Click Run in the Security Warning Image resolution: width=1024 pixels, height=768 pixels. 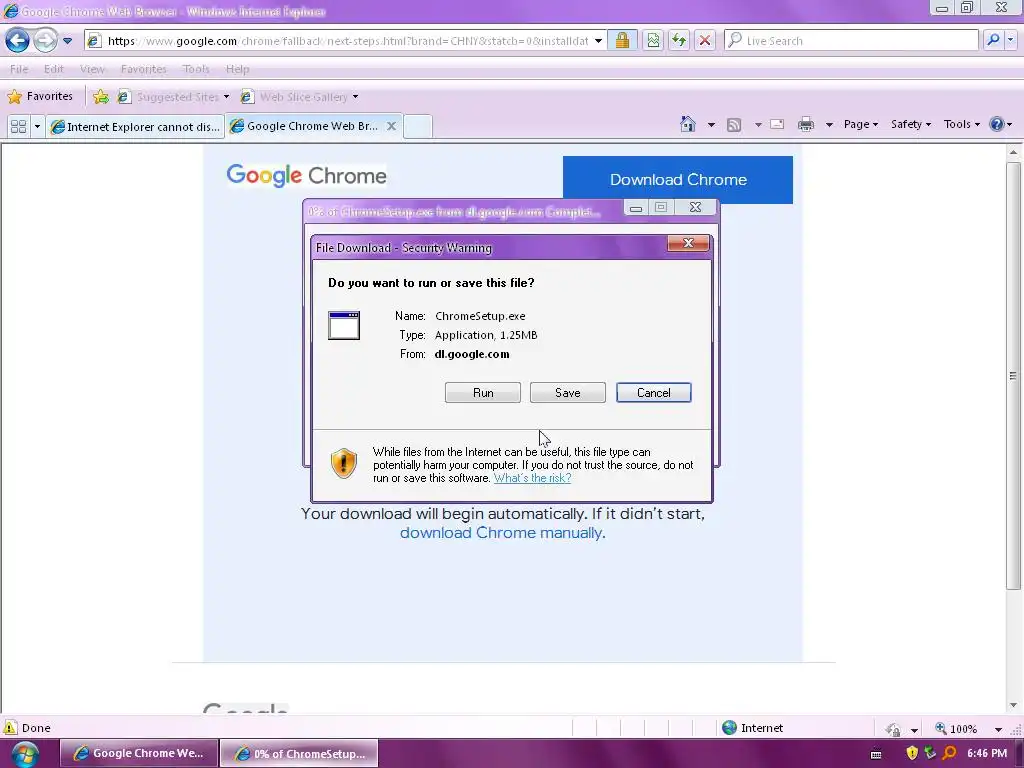pyautogui.click(x=483, y=392)
